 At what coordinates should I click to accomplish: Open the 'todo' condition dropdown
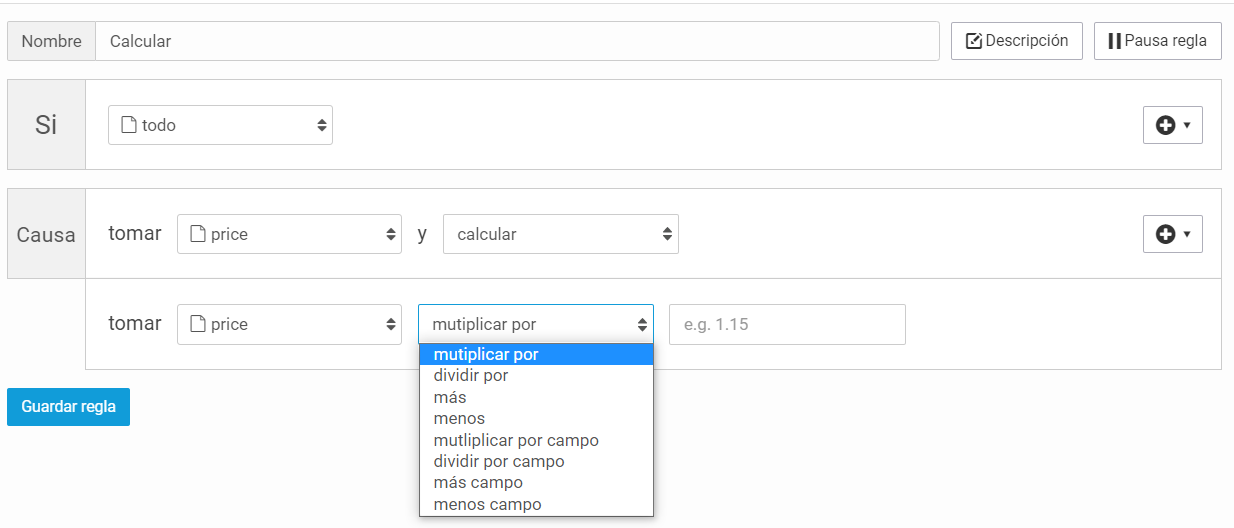[x=220, y=125]
